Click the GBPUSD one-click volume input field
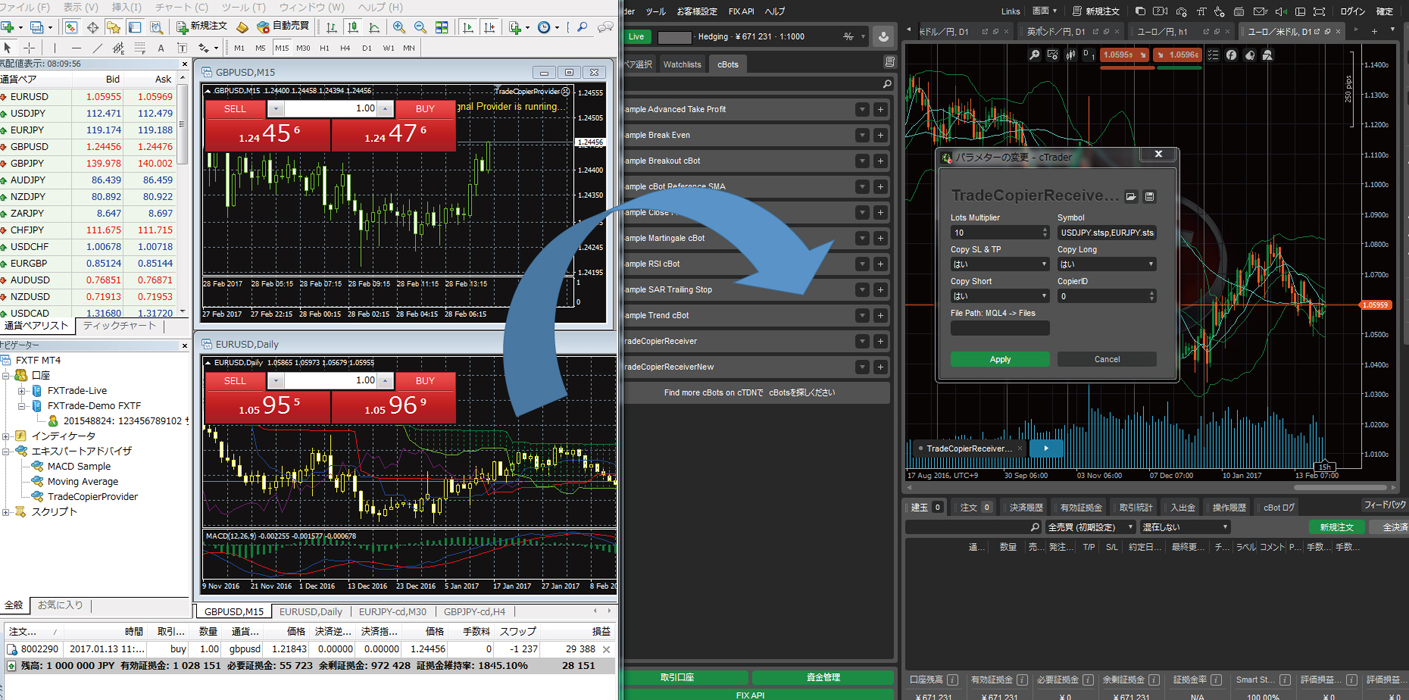The width and height of the screenshot is (1409, 700). [x=331, y=108]
